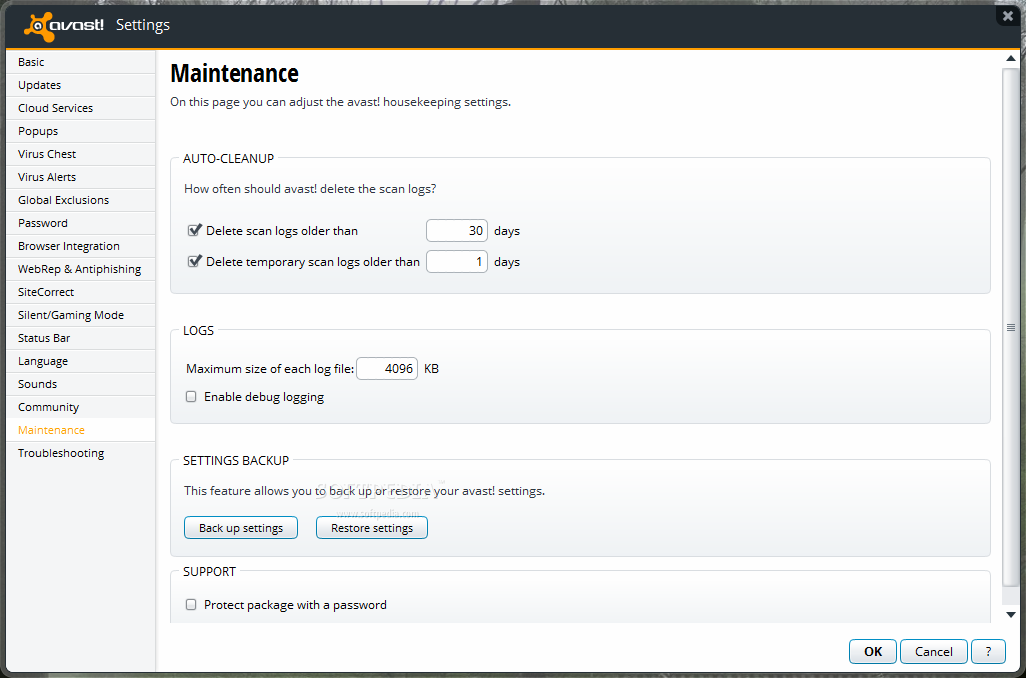
Task: Select Language in the sidebar
Action: [x=81, y=361]
